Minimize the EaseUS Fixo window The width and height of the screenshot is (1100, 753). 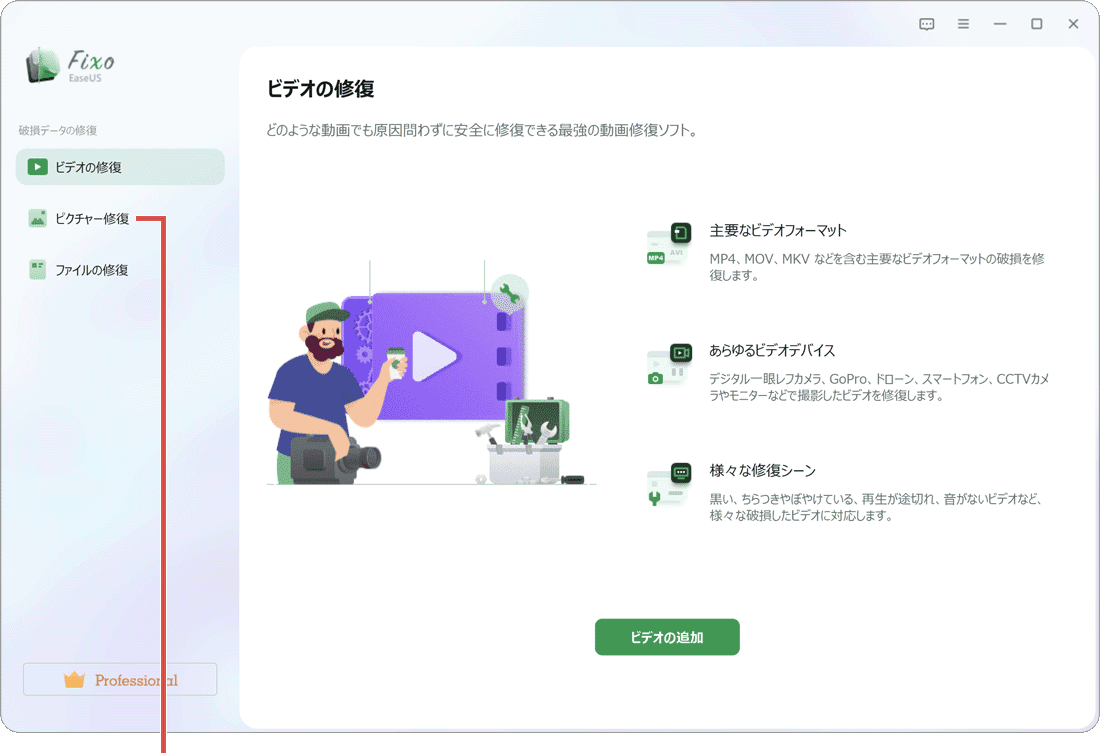point(999,23)
